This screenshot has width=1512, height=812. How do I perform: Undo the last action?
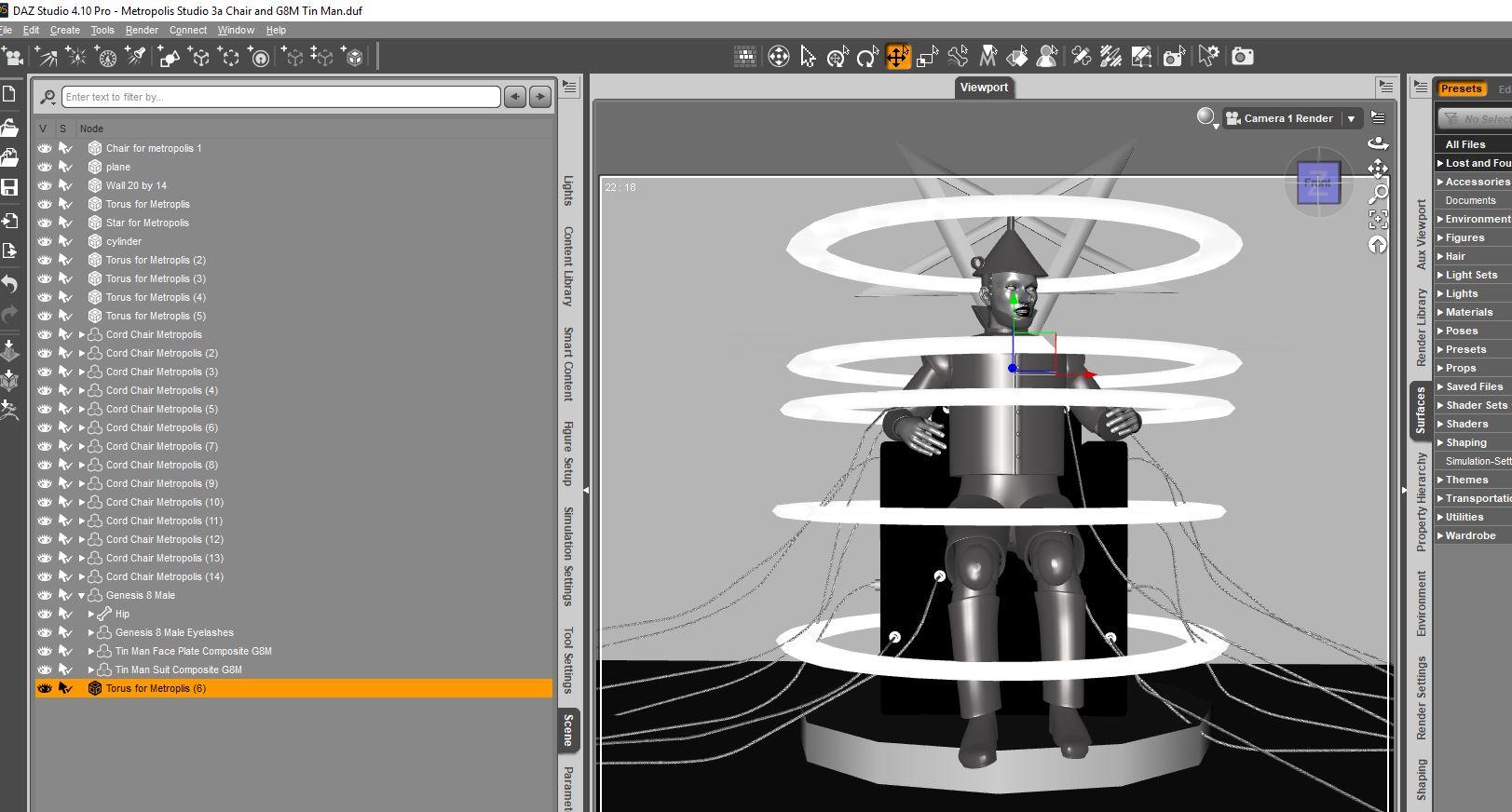9,283
